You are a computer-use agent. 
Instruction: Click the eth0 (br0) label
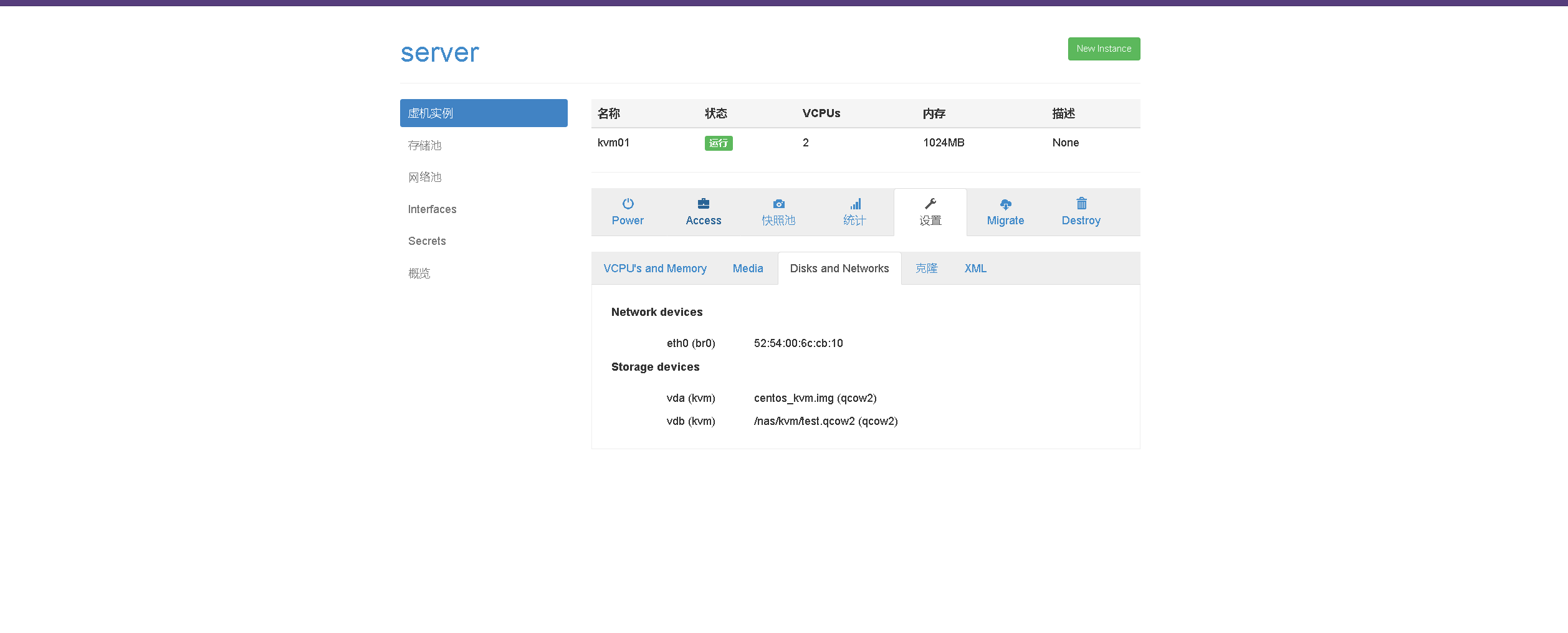coord(691,343)
